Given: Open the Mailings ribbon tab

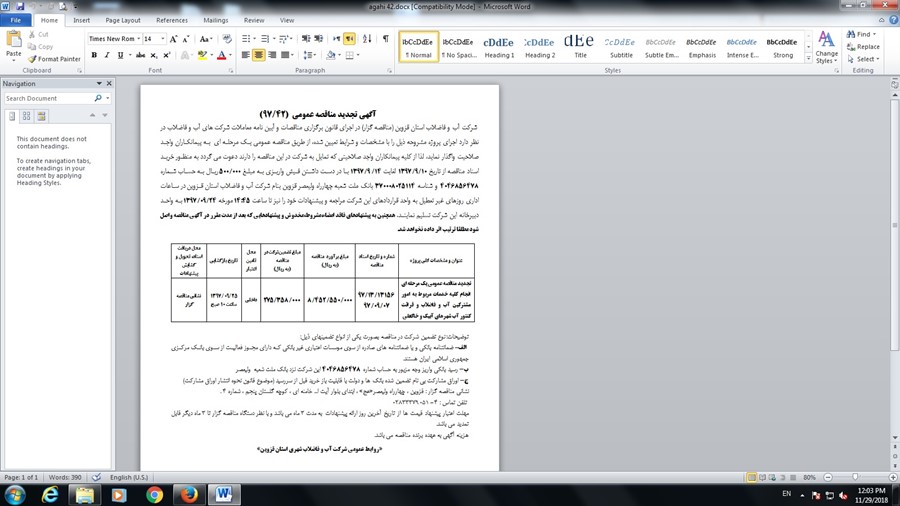Looking at the screenshot, I should [x=215, y=20].
